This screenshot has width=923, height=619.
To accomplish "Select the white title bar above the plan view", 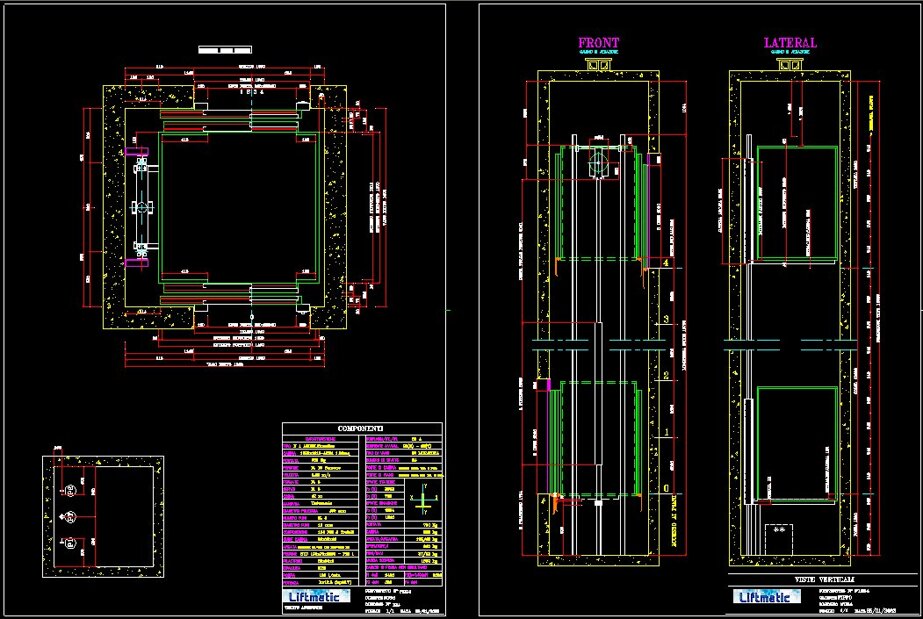I will point(225,50).
